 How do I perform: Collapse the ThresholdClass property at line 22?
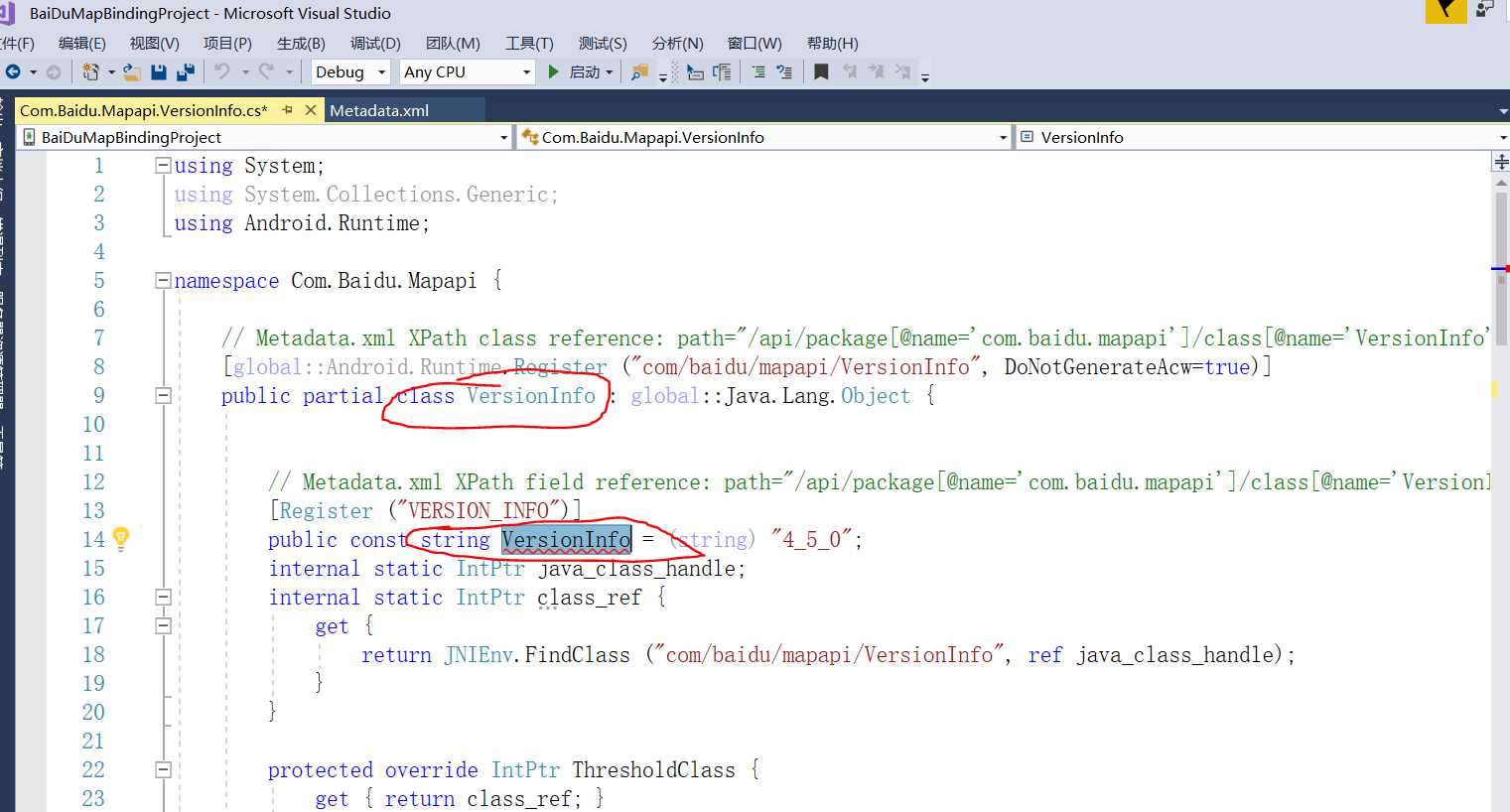point(163,770)
